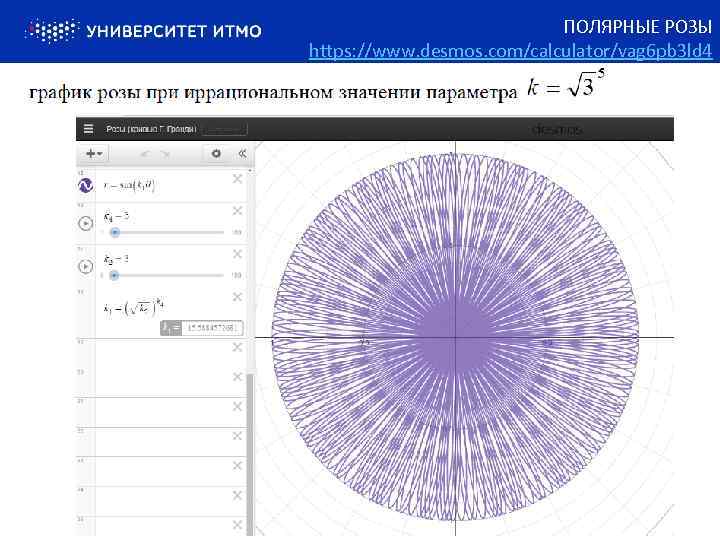Click the ITMO University logo
The width and height of the screenshot is (720, 540).
pyautogui.click(x=143, y=31)
